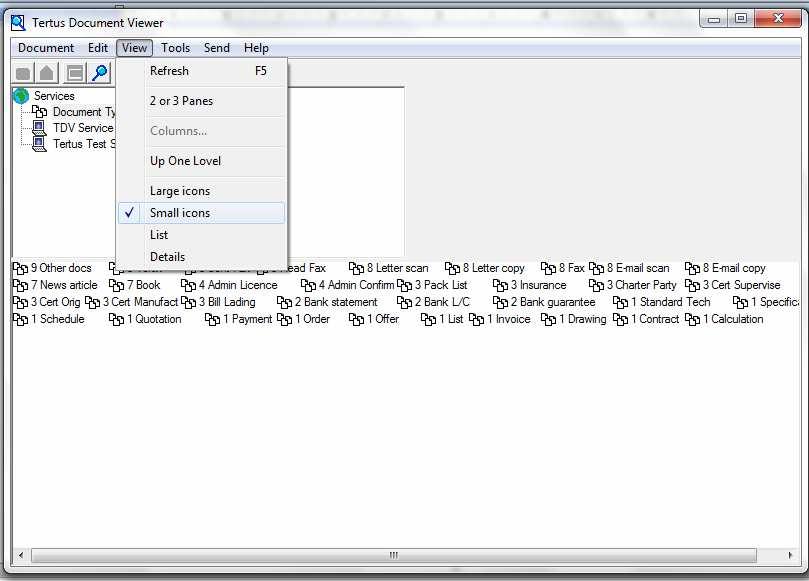The width and height of the screenshot is (809, 581).
Task: Click the 1 List item label
Action: pos(451,319)
